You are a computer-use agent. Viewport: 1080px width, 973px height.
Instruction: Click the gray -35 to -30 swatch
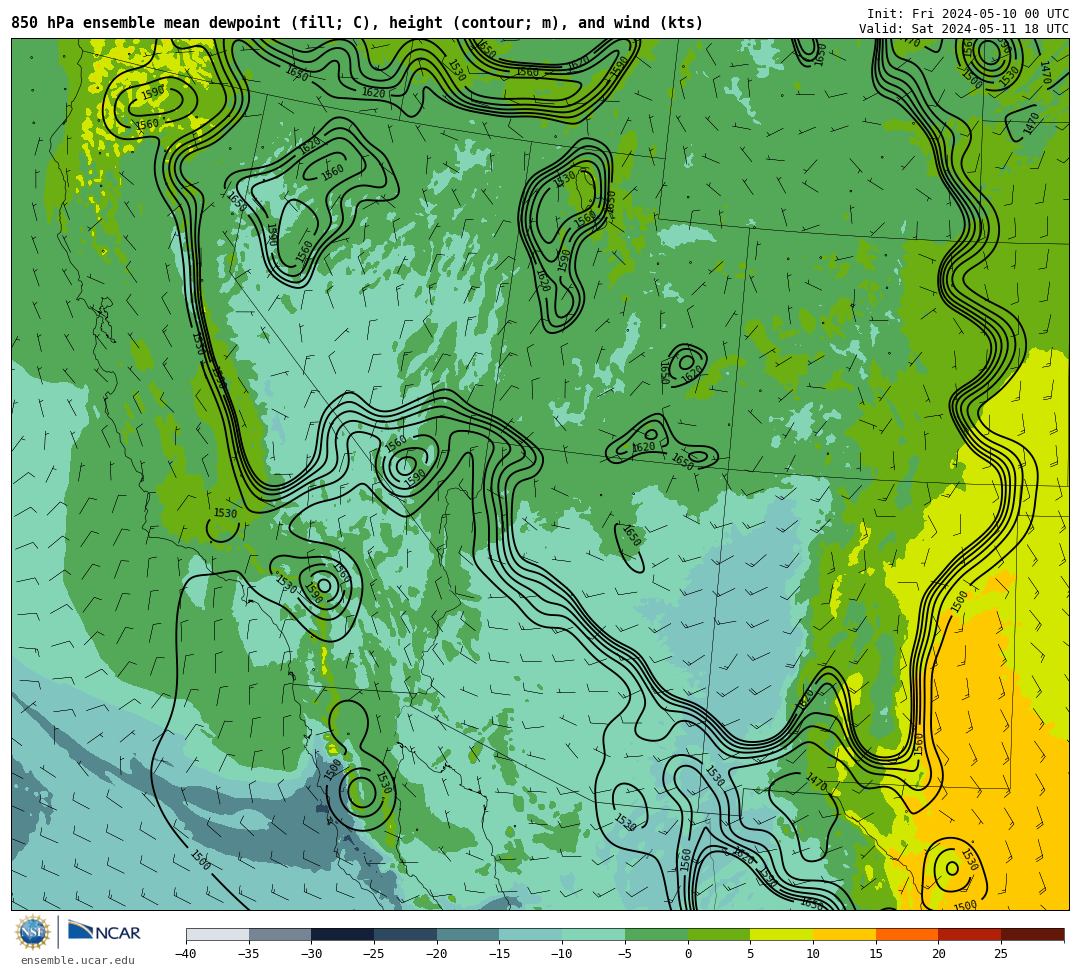tap(280, 934)
